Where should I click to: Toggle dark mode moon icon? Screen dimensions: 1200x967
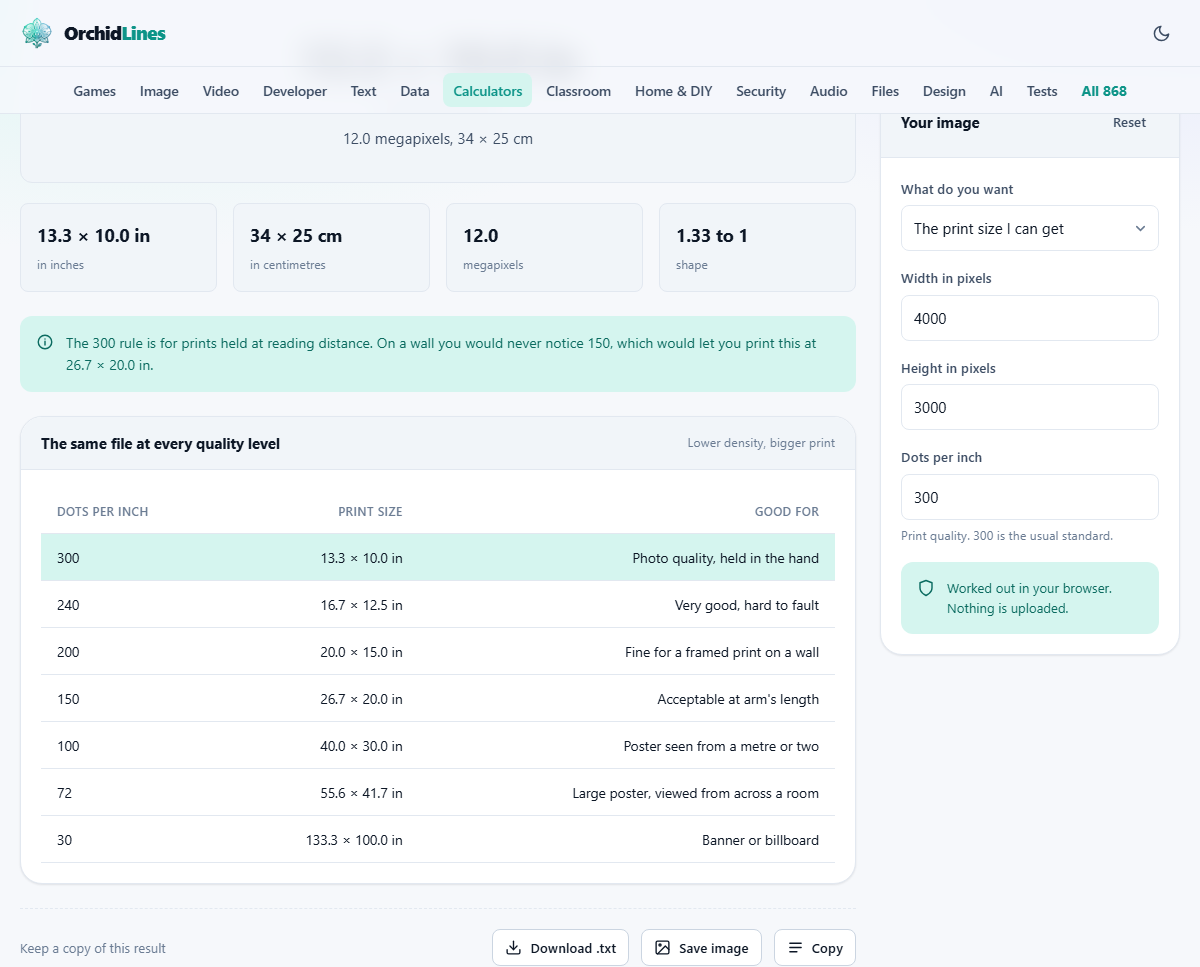1161,33
